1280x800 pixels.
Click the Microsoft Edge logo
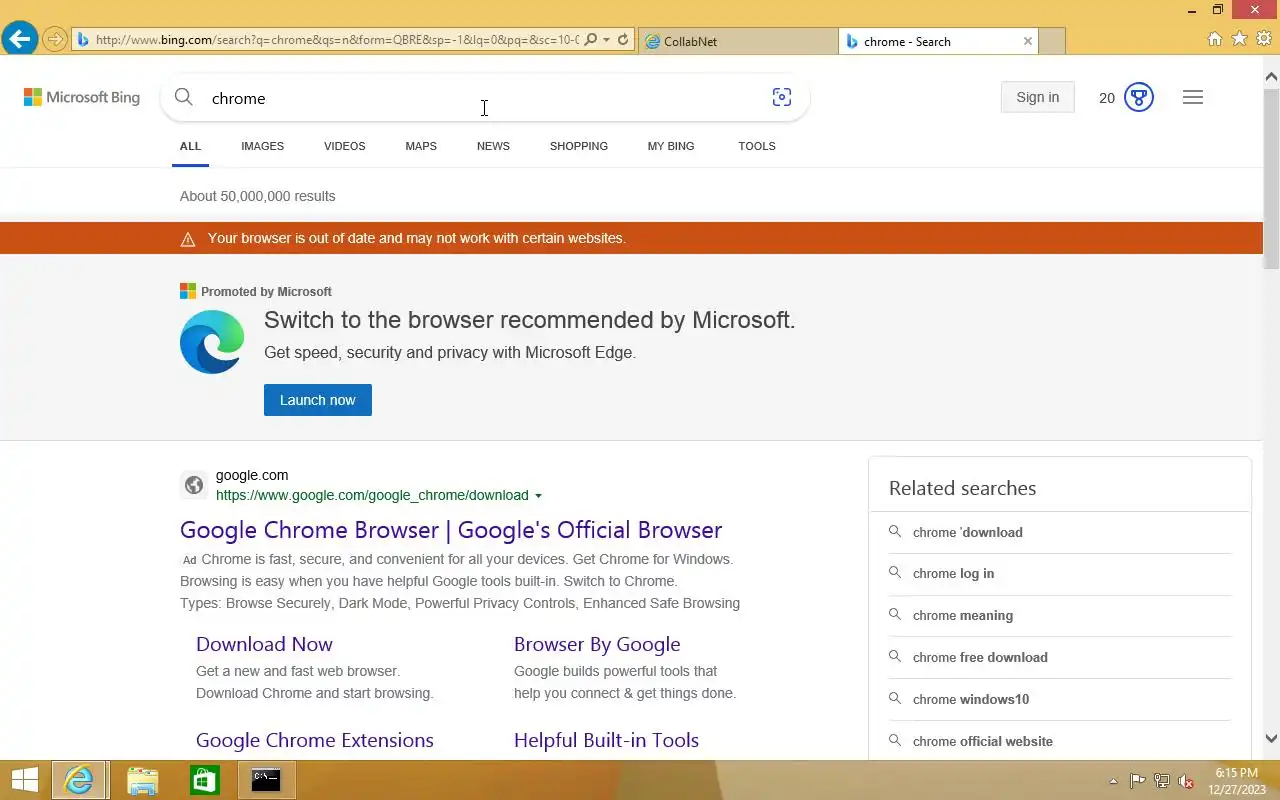[x=212, y=342]
